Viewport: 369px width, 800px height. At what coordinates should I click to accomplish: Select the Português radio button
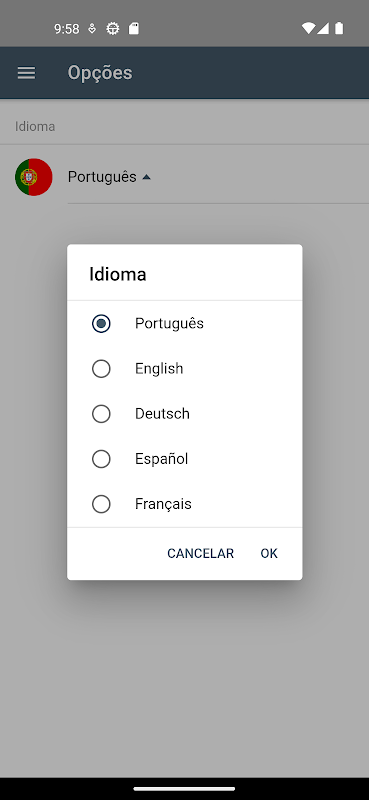tap(101, 323)
